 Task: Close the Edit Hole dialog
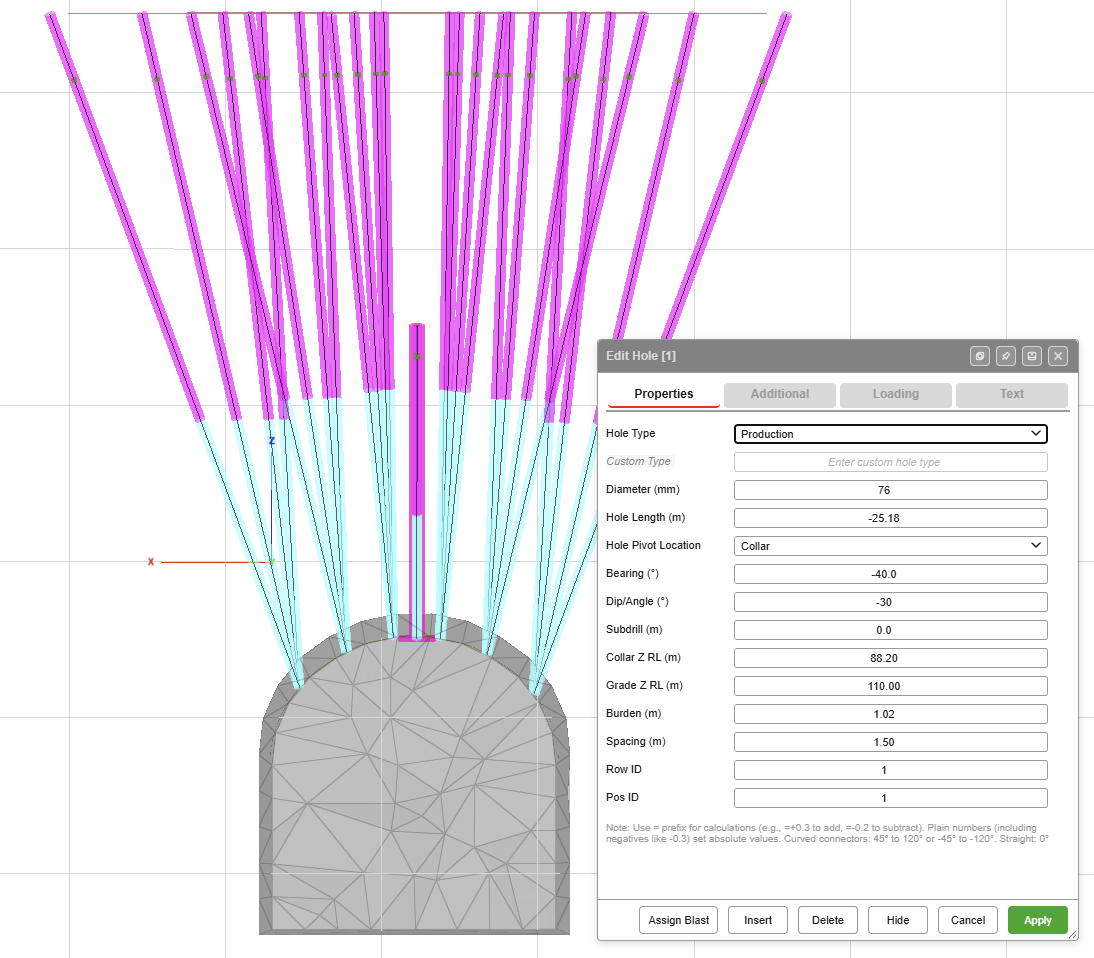click(1058, 356)
